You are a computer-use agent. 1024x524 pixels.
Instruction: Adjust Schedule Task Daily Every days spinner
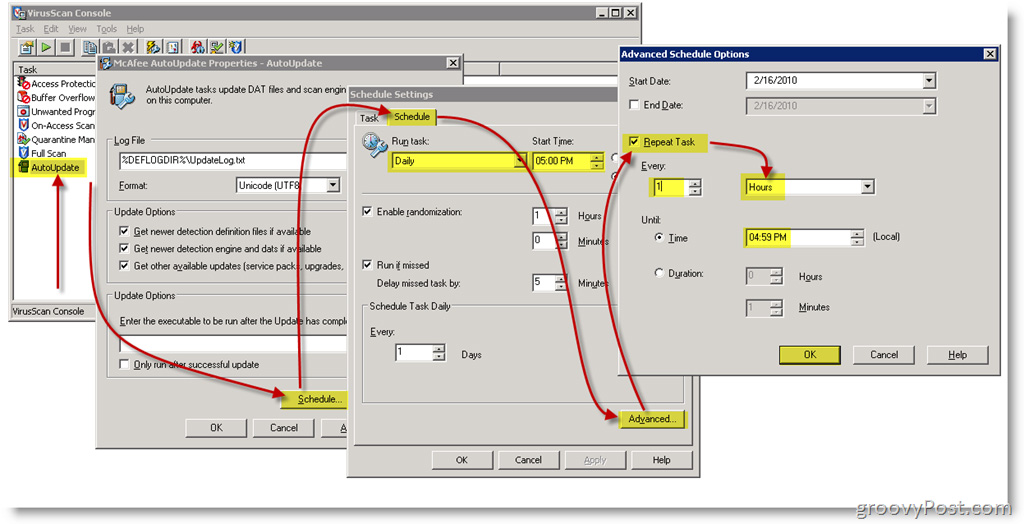click(x=439, y=353)
